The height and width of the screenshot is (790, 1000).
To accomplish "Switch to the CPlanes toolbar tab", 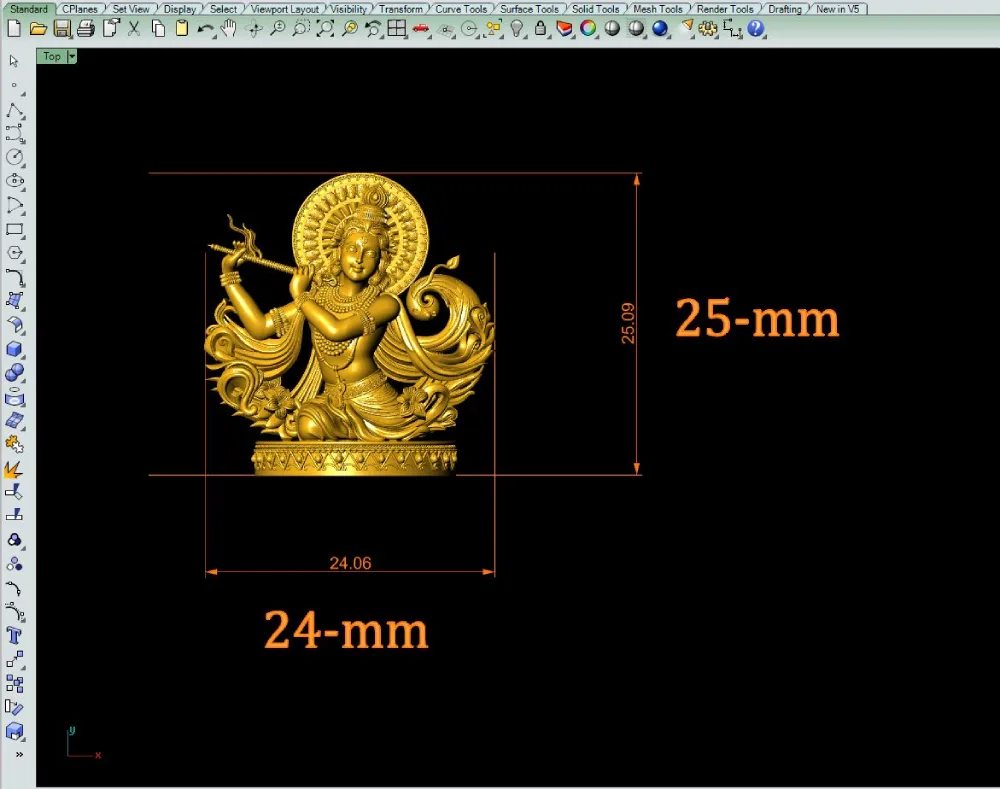I will coord(80,9).
